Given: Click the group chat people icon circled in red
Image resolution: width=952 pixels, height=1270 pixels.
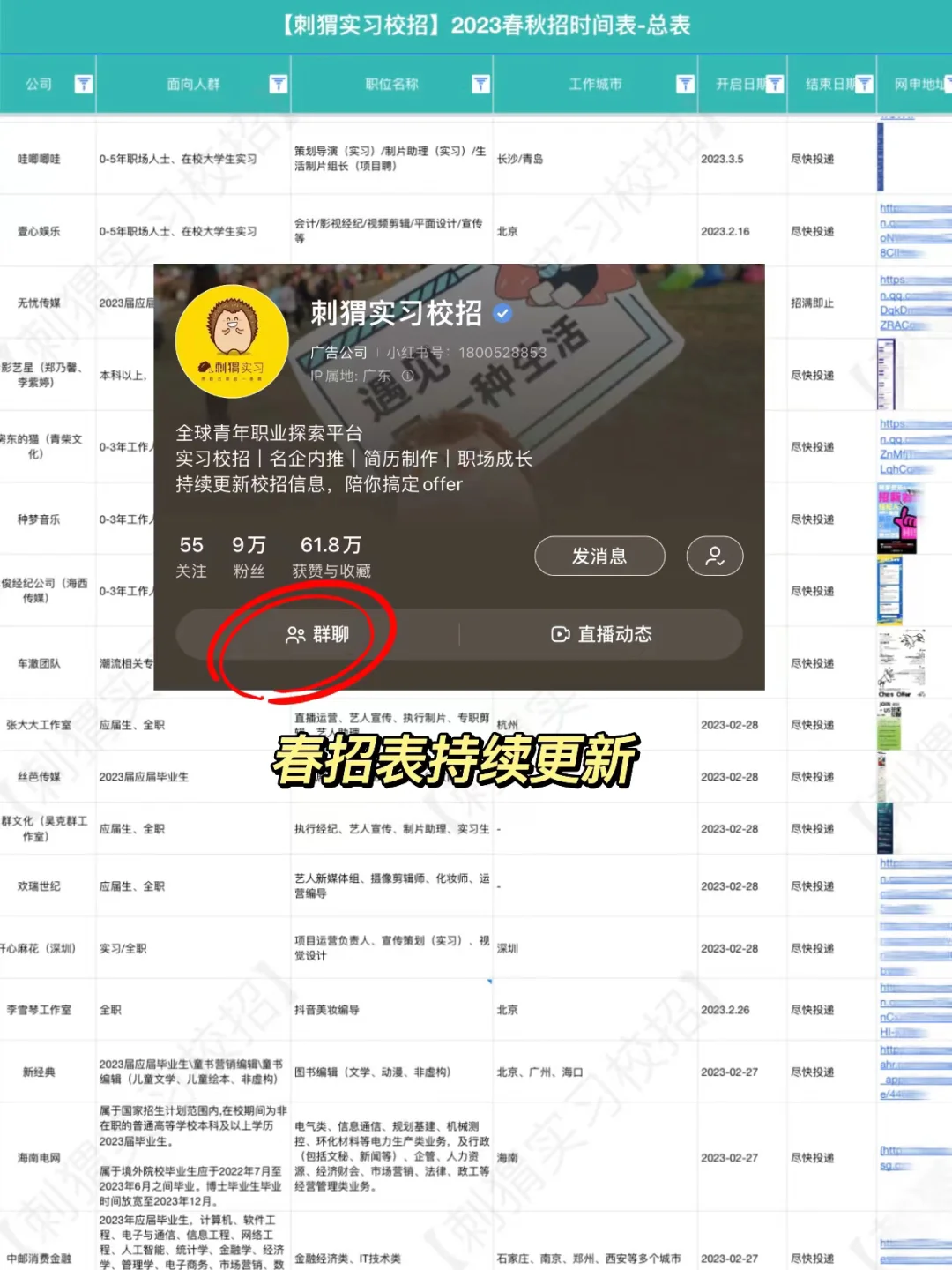Looking at the screenshot, I should [x=294, y=633].
